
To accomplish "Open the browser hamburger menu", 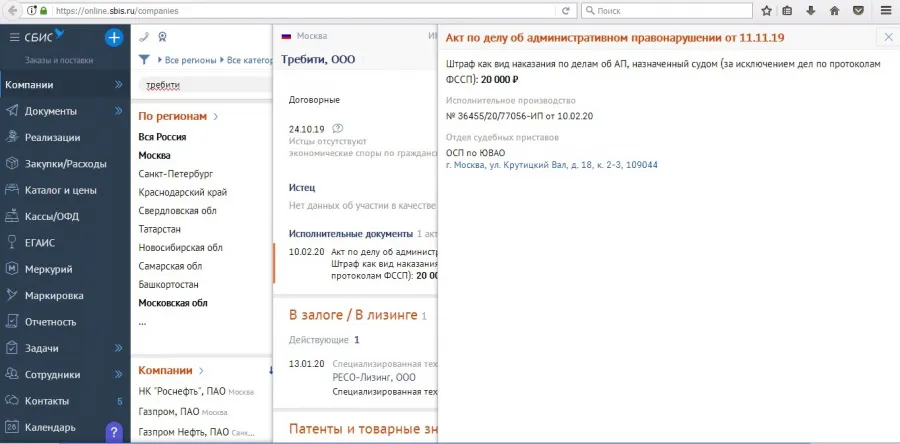I will (886, 11).
